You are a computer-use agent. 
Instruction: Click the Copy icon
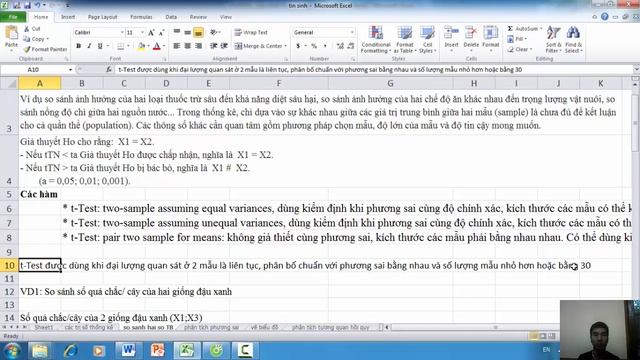tap(27, 39)
